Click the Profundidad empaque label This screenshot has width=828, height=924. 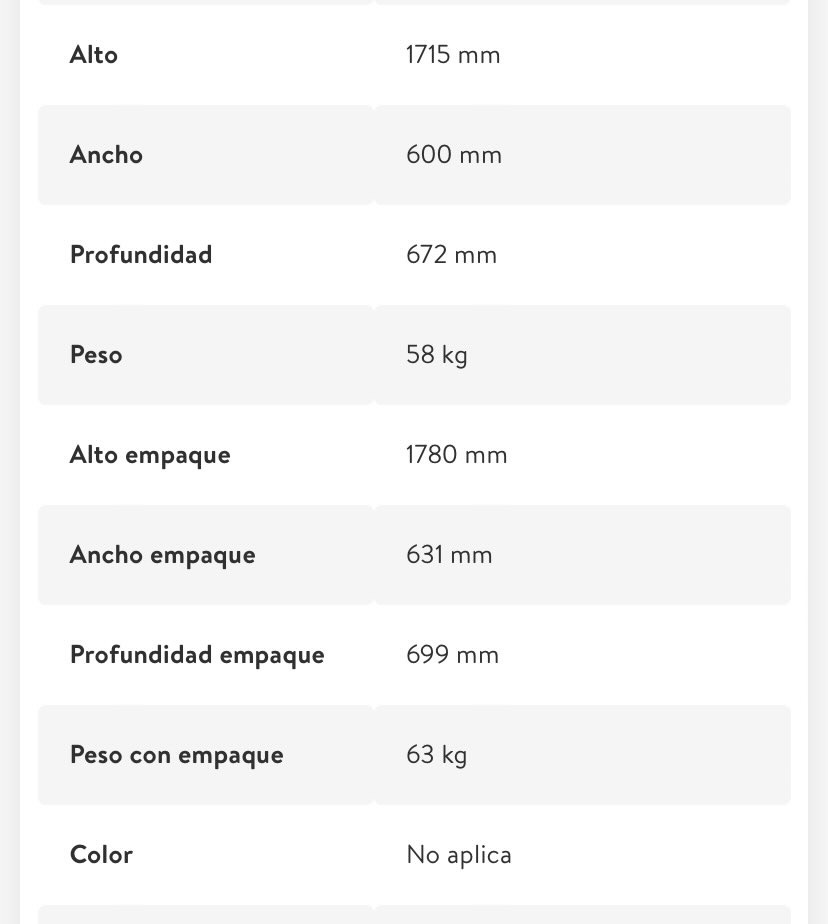197,655
